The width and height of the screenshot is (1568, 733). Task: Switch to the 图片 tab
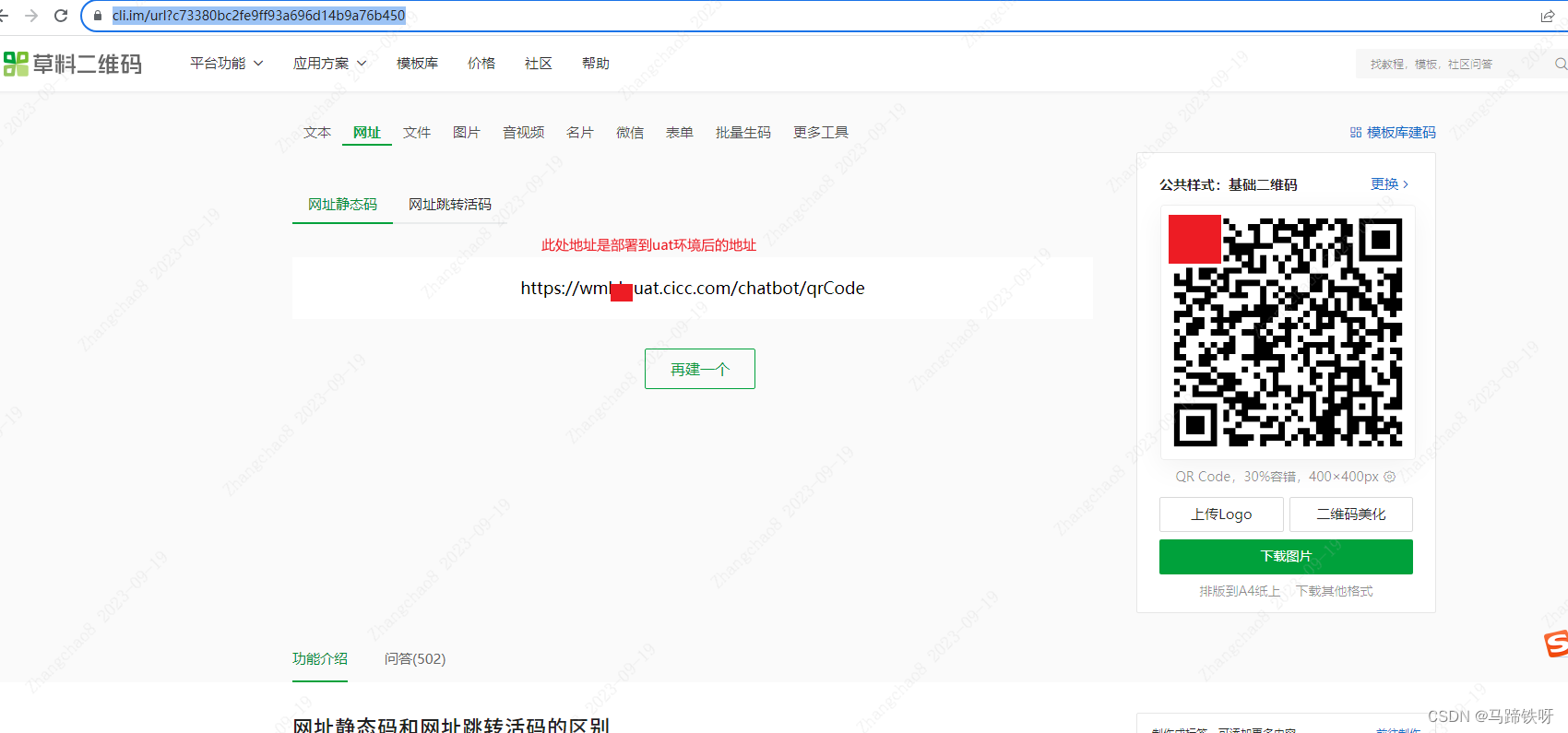(x=467, y=133)
